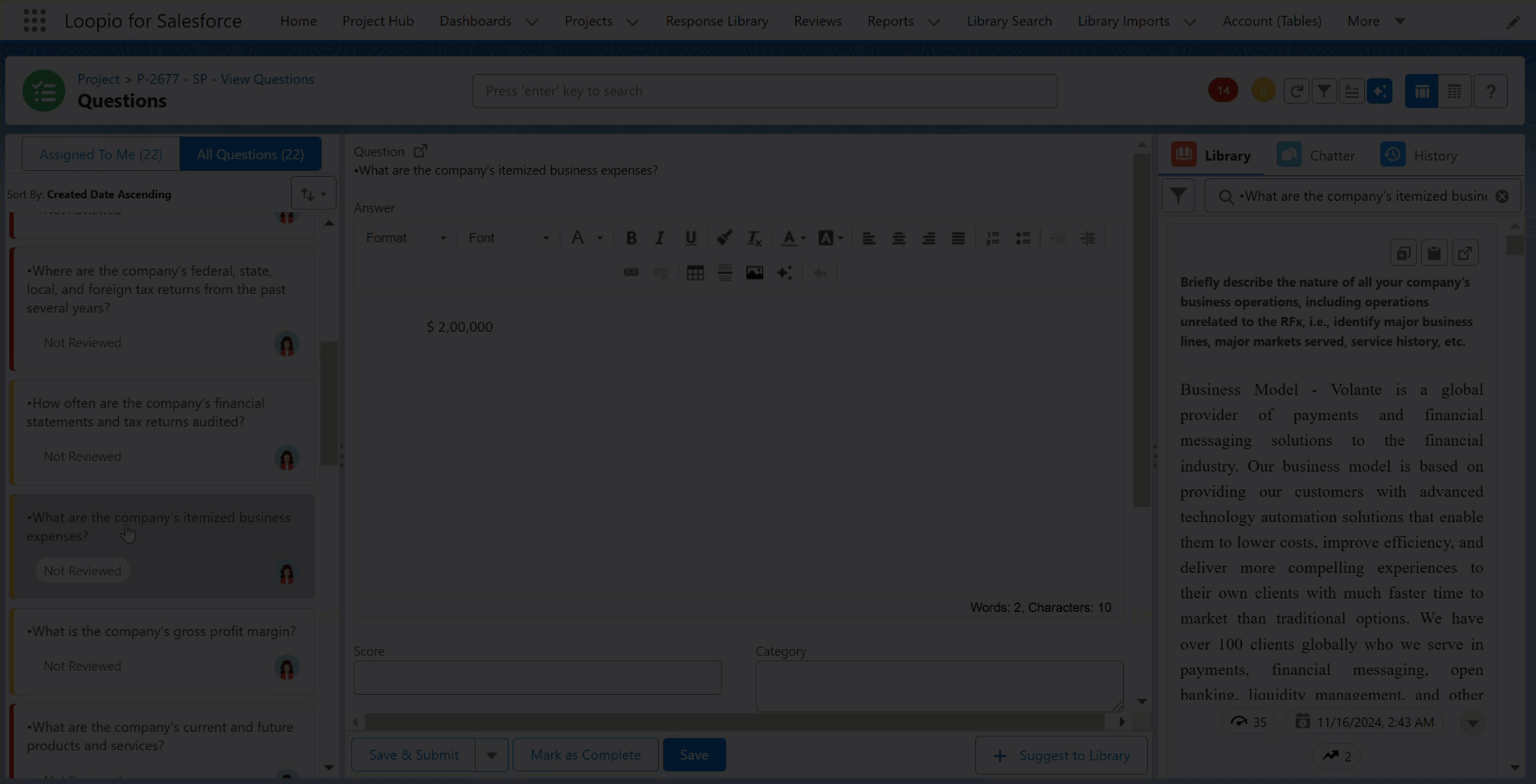Switch to the Chatter tab

click(1317, 155)
